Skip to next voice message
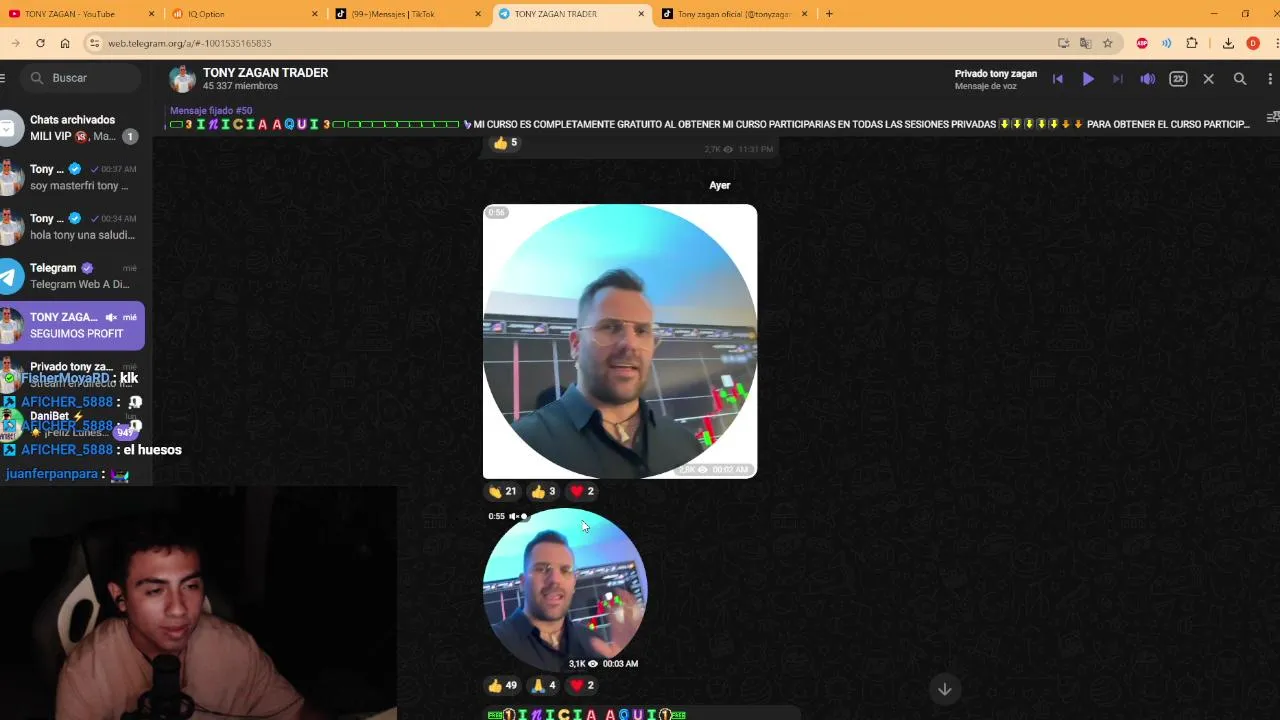The image size is (1280, 720). [1118, 79]
